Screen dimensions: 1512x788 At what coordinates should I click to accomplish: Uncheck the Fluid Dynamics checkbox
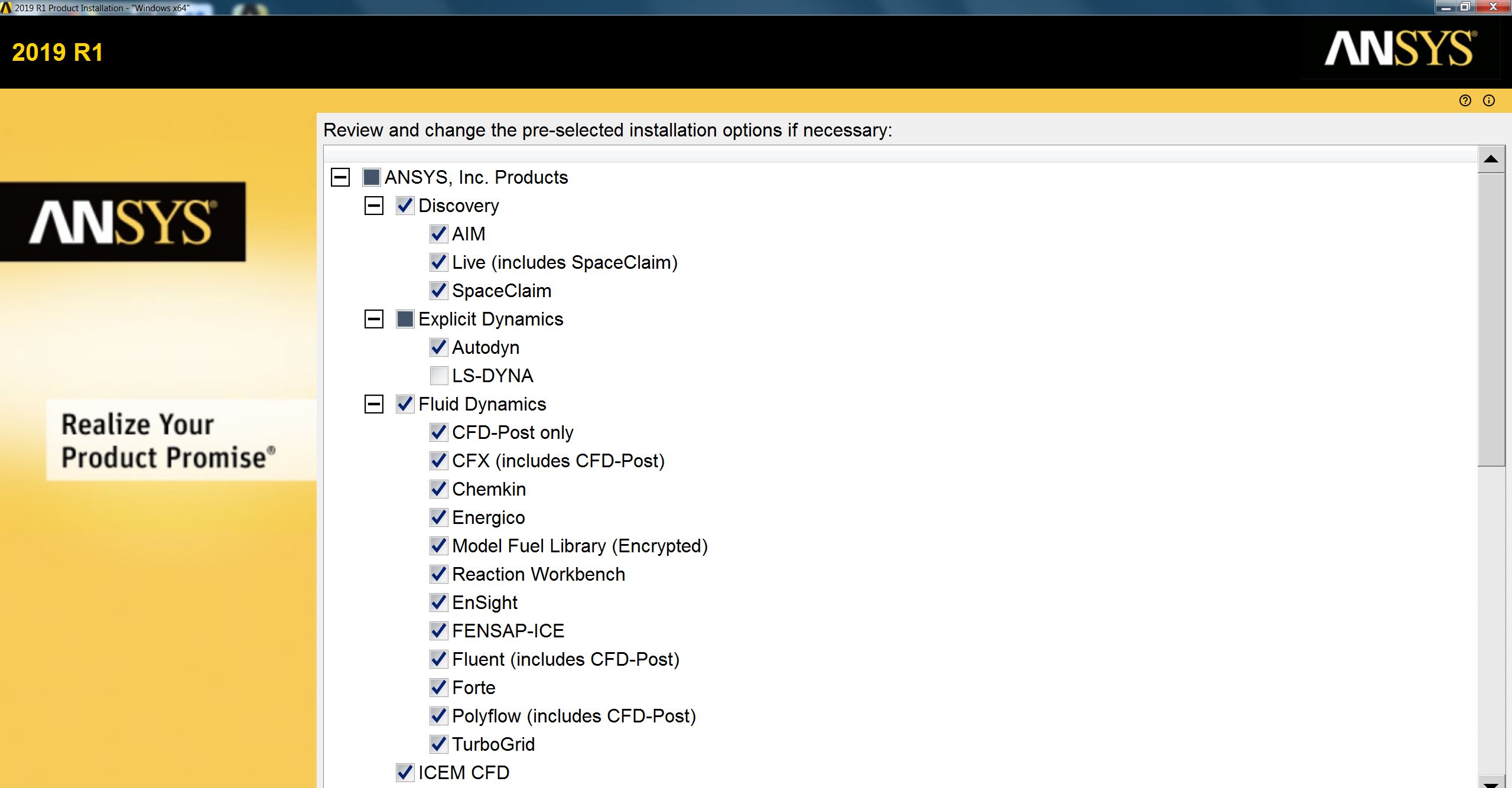tap(405, 404)
